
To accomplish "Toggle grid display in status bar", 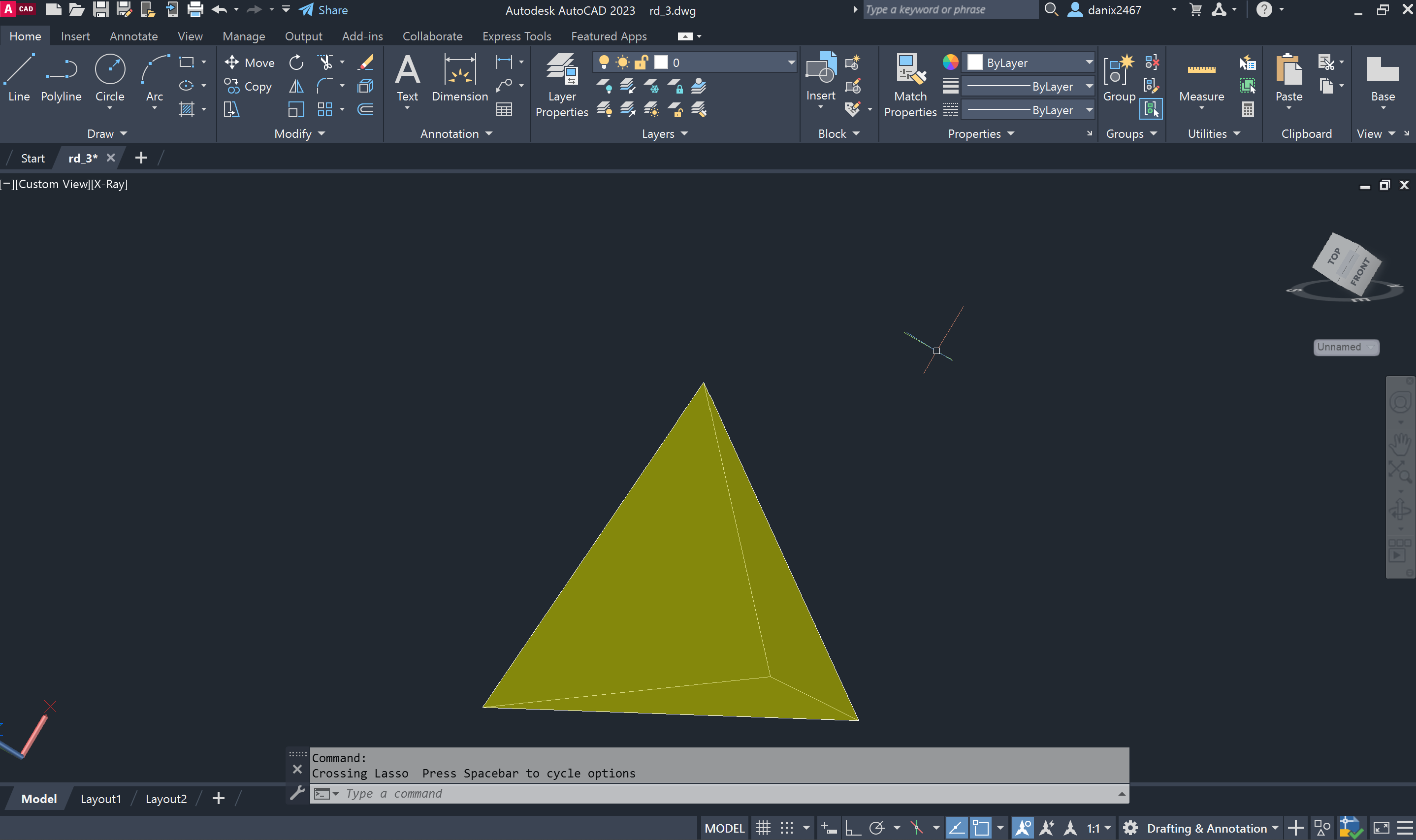I will (x=763, y=828).
